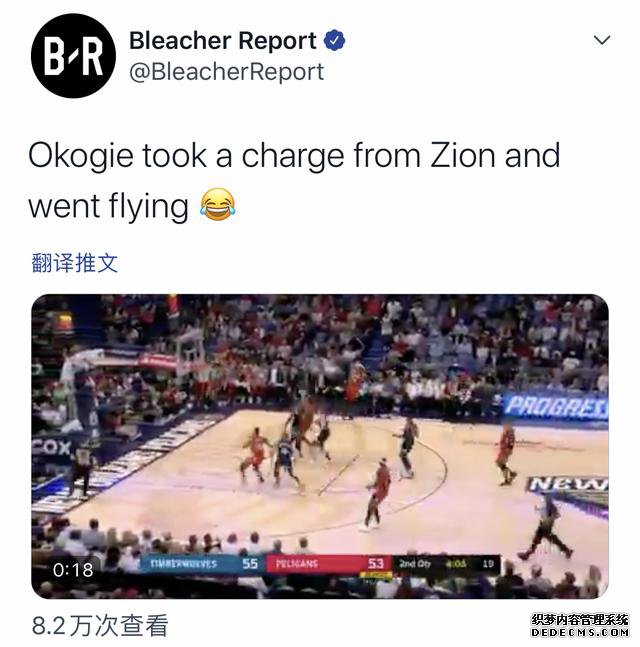This screenshot has height=647, width=640.
Task: Click the DEDECMS.COM watermark logo
Action: 580,626
